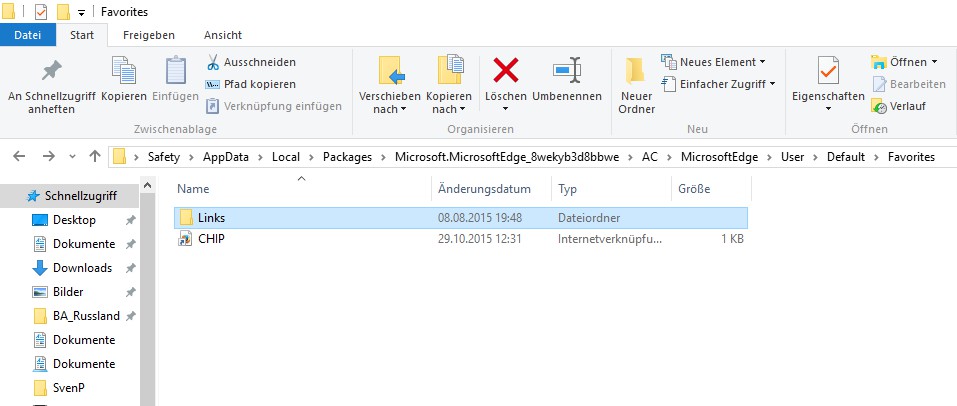Click the Ausschneiden scissors icon
Image resolution: width=957 pixels, height=406 pixels.
[x=213, y=62]
